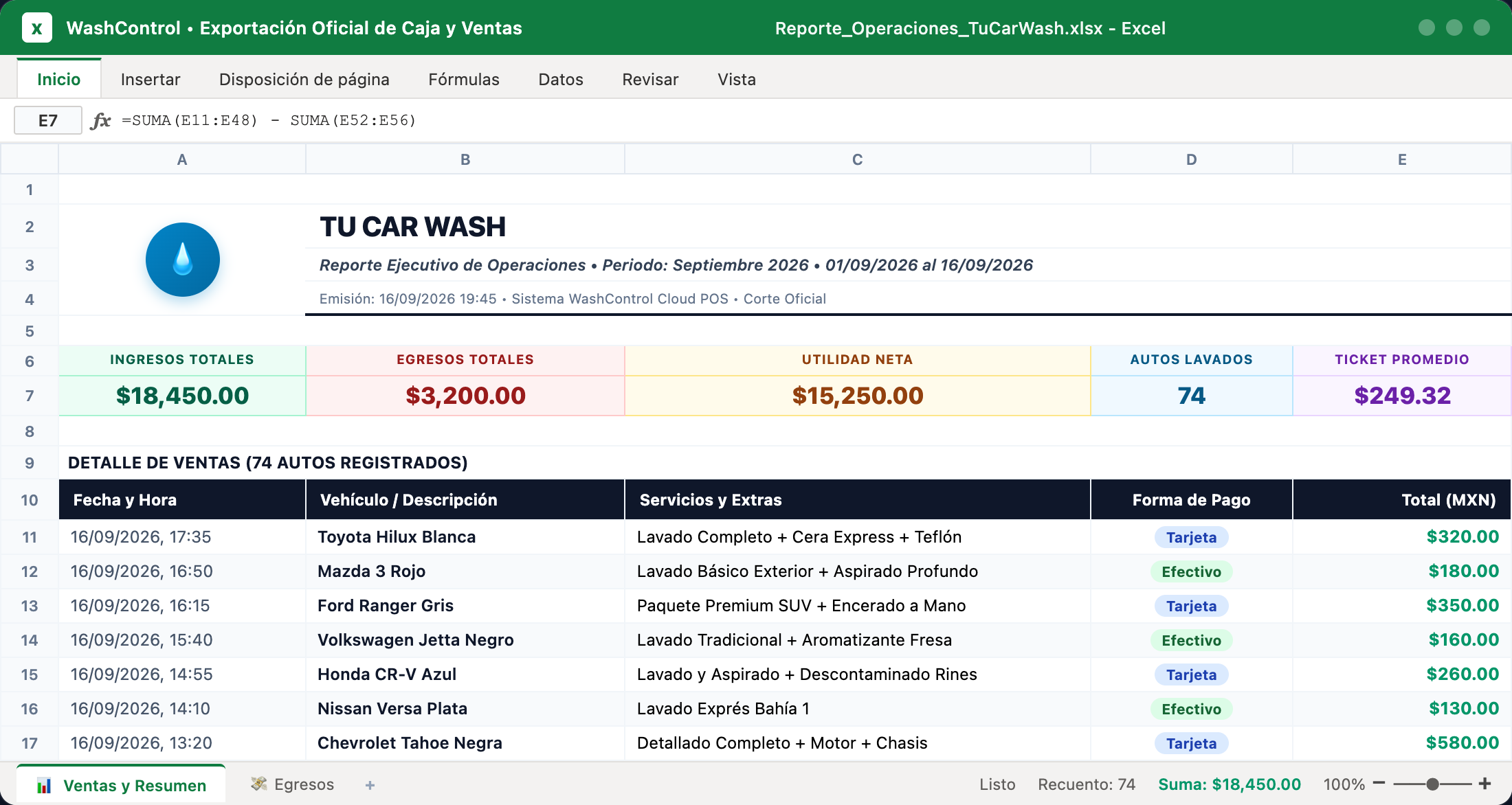The image size is (1512, 805).
Task: Click the Ticket Promedio $249.32 cell
Action: pyautogui.click(x=1402, y=396)
